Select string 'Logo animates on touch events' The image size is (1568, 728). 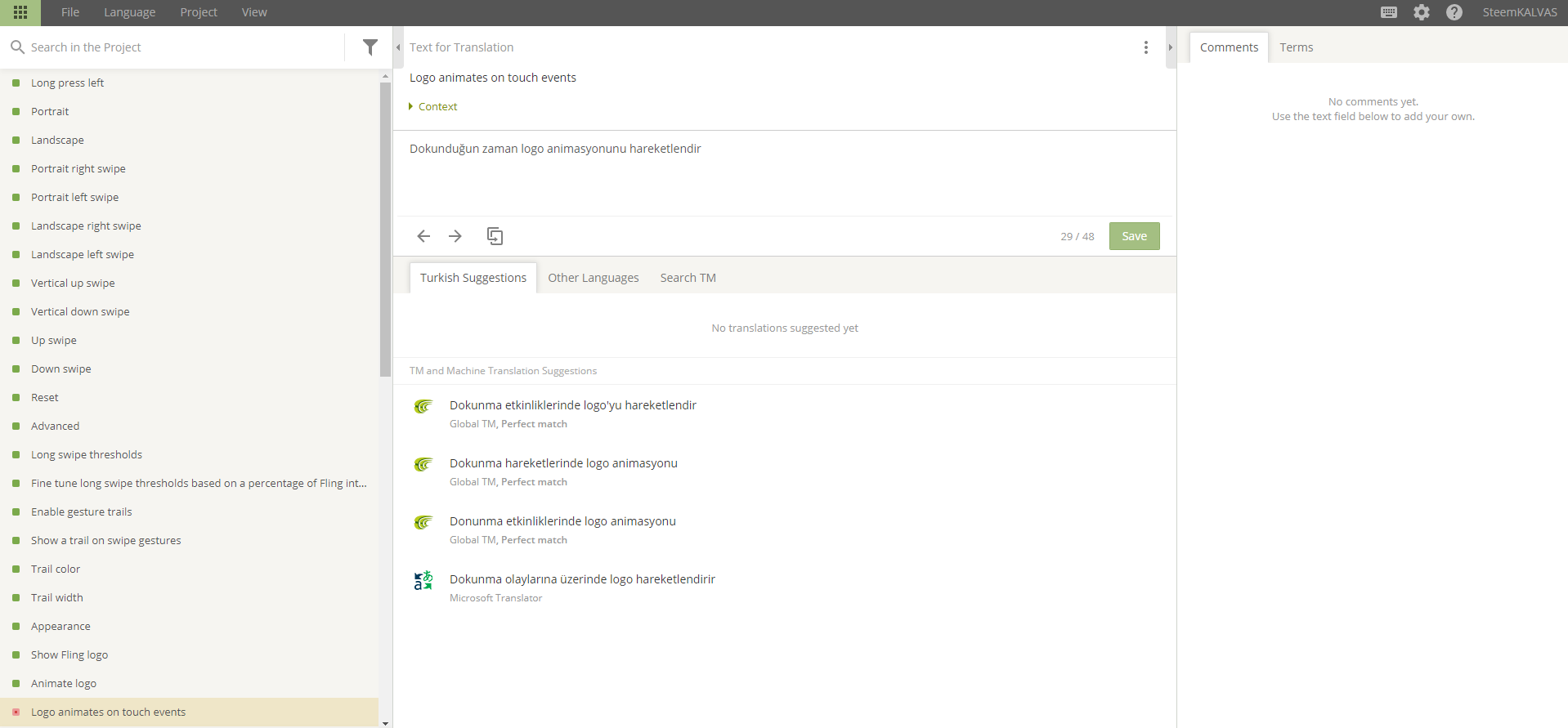pyautogui.click(x=189, y=712)
